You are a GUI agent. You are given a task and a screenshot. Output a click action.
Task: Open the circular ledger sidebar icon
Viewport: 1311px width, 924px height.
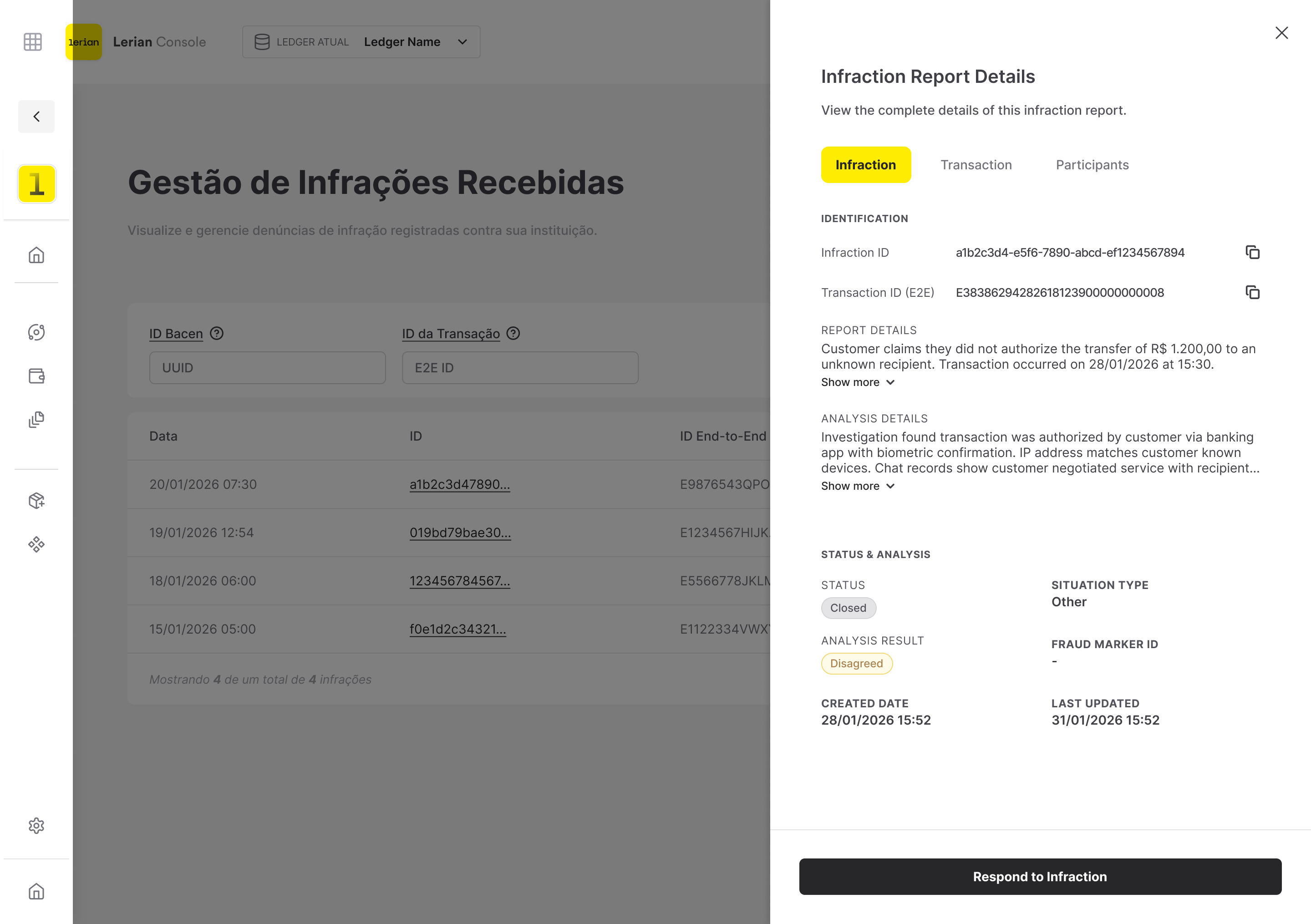[x=36, y=332]
